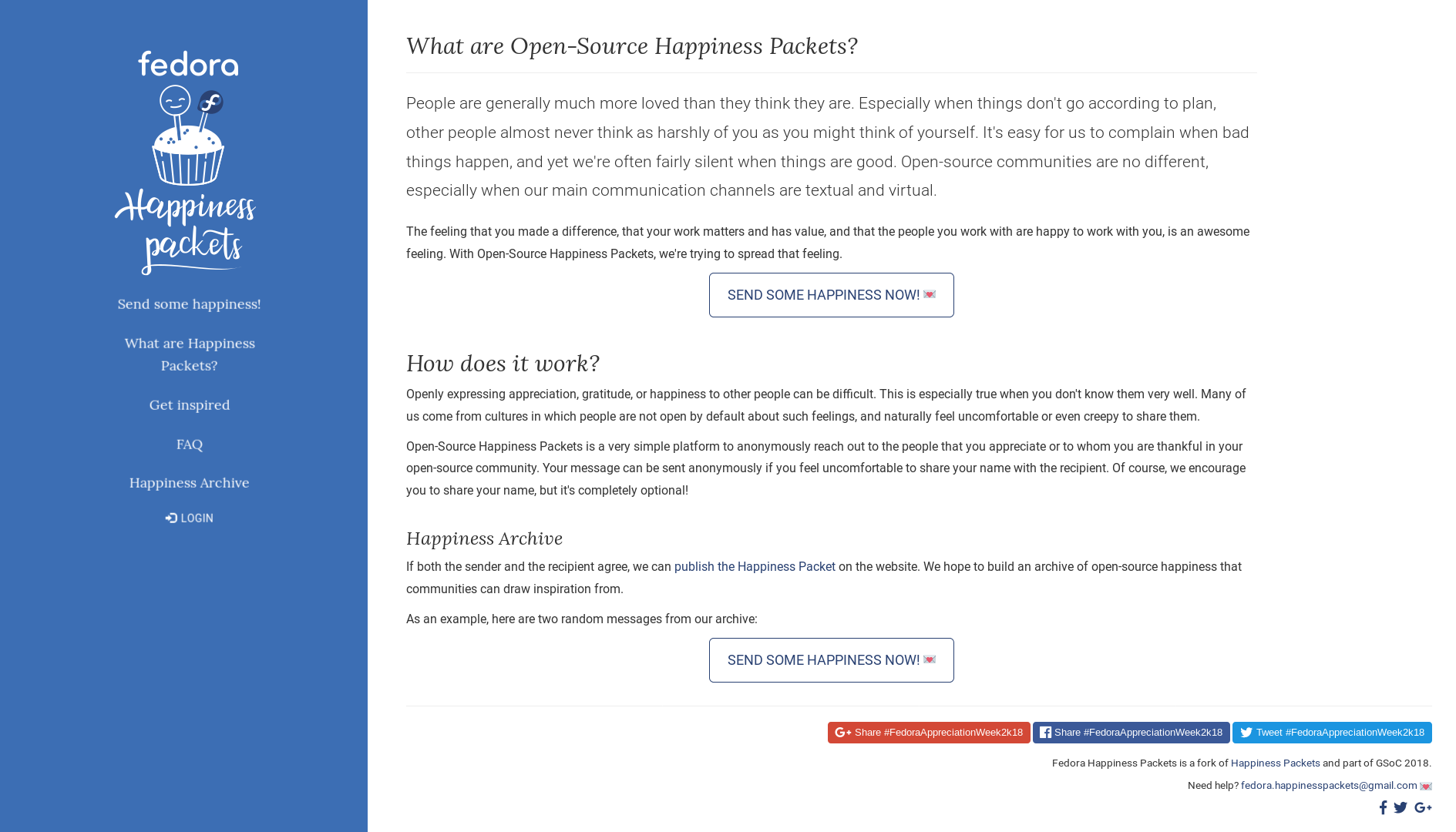Click the How does it work? heading

click(503, 364)
